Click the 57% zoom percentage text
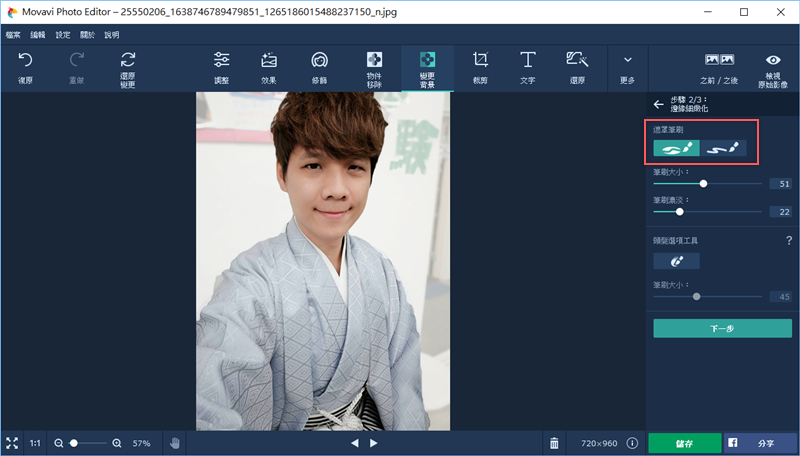This screenshot has height=456, width=800. click(x=141, y=443)
